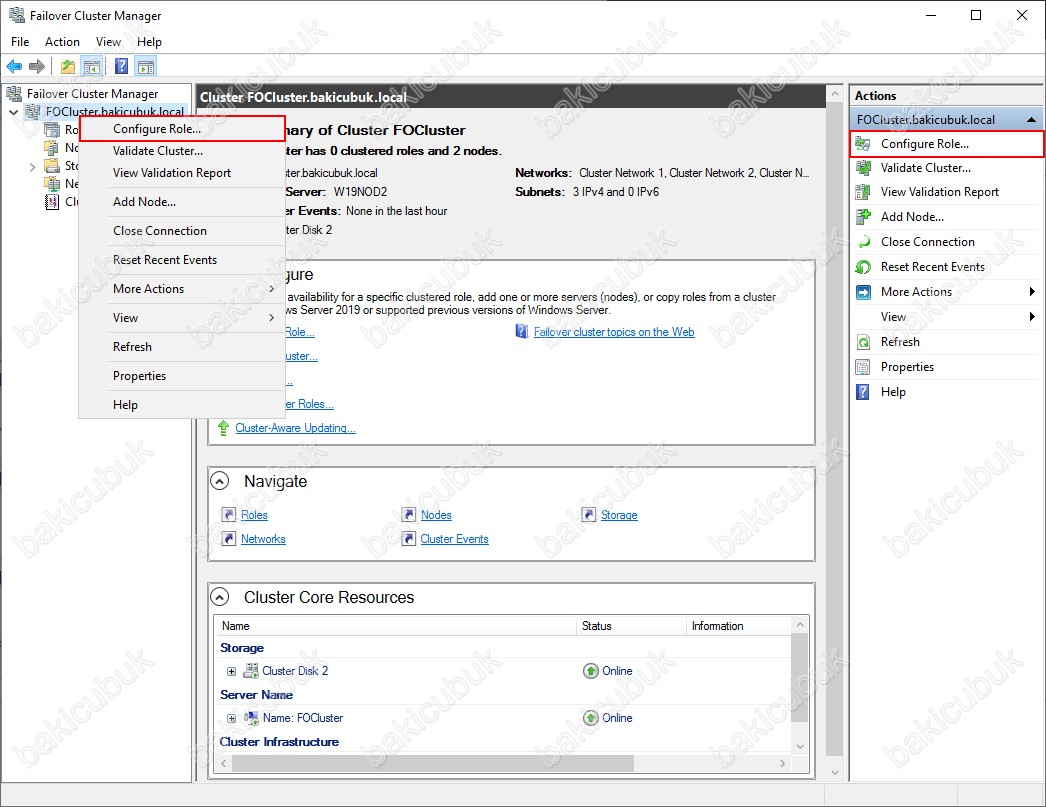Click the Cluster Disk 2 disk icon

[251, 671]
